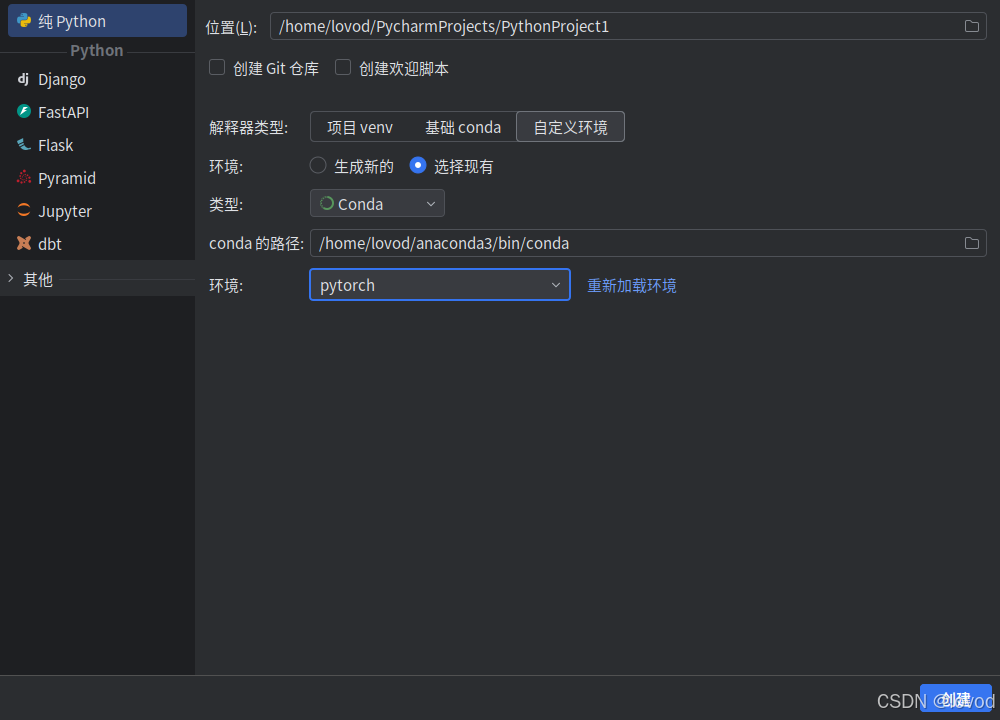Click the 重新加载环境 link
The width and height of the screenshot is (1000, 720).
coord(631,285)
